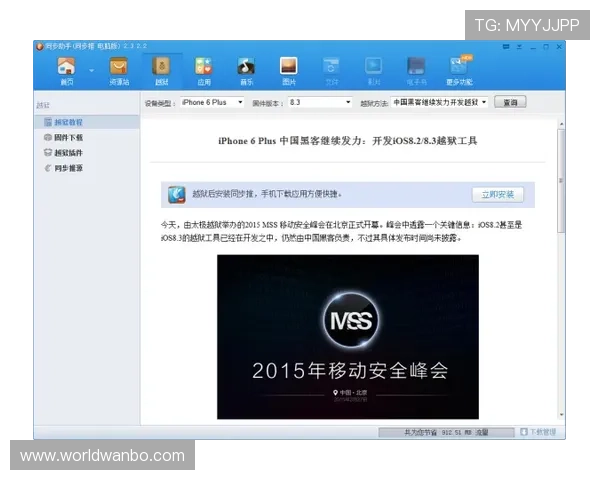Open the title bar menu dropdown icon
600x480 pixels.
(x=519, y=47)
